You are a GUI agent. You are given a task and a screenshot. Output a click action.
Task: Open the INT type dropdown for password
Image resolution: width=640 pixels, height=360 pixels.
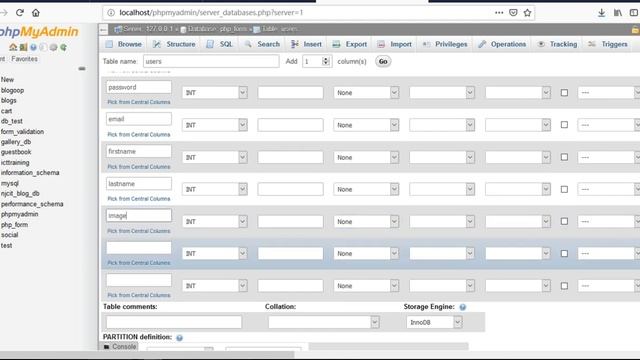coord(215,93)
